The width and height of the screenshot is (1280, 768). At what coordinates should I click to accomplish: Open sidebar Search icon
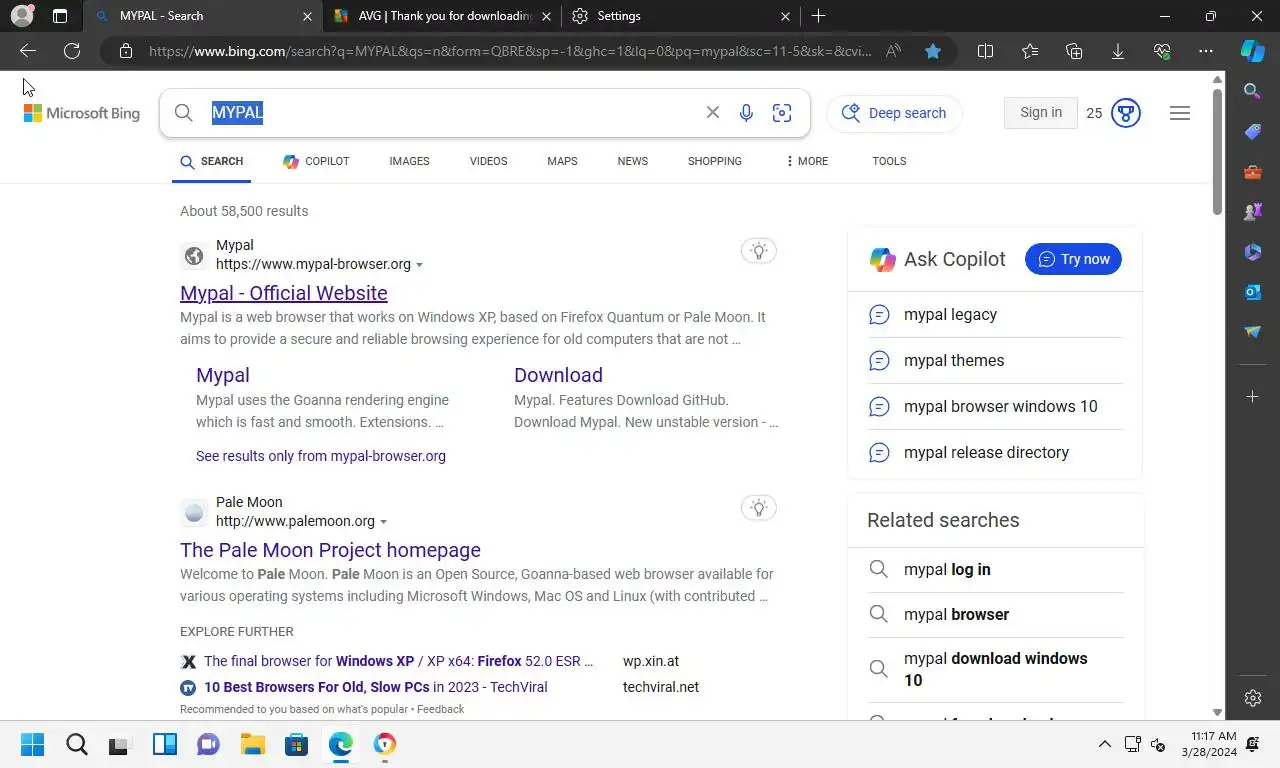pos(1252,91)
